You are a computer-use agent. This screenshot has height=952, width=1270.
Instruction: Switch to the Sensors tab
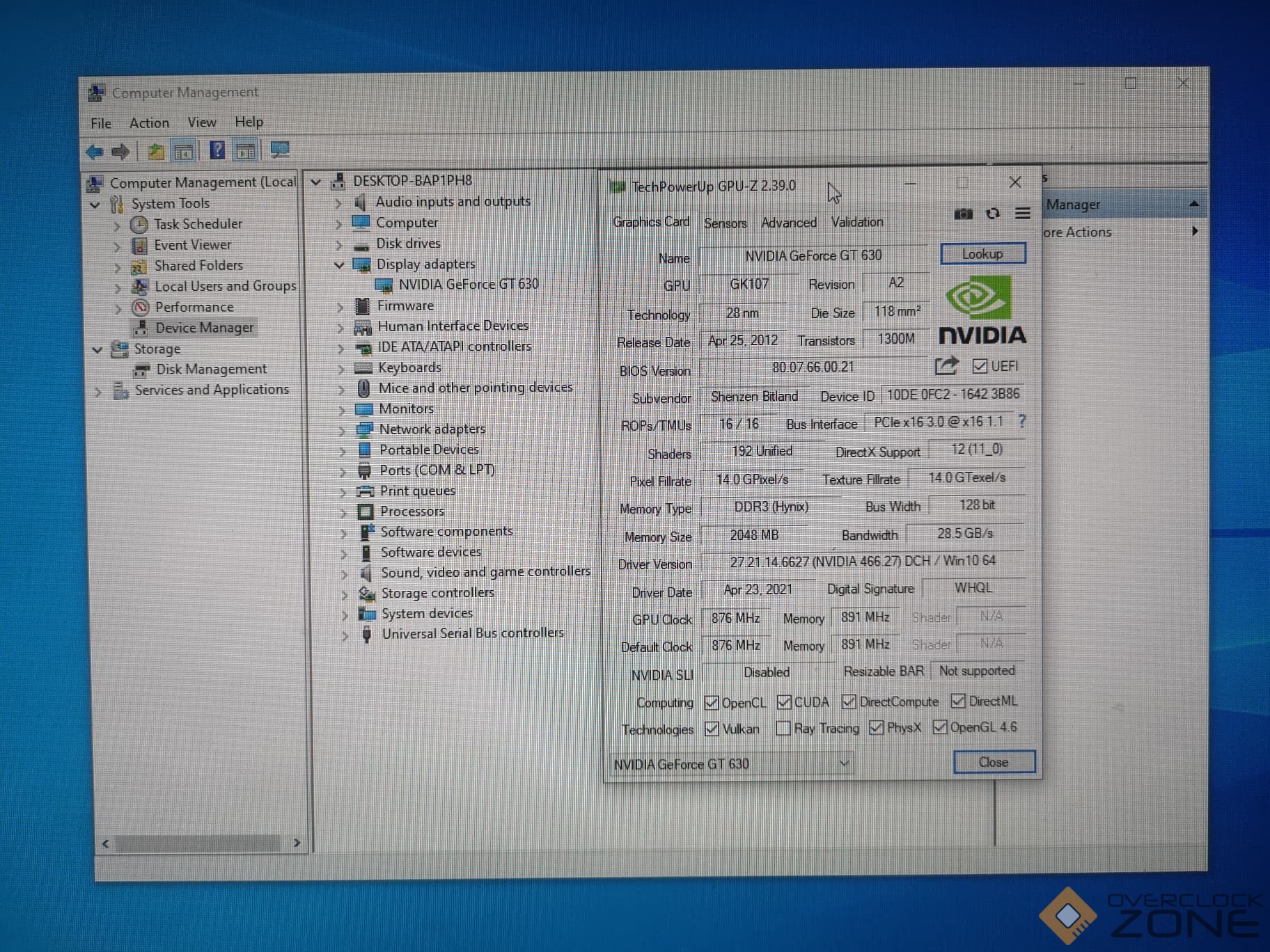click(x=725, y=223)
